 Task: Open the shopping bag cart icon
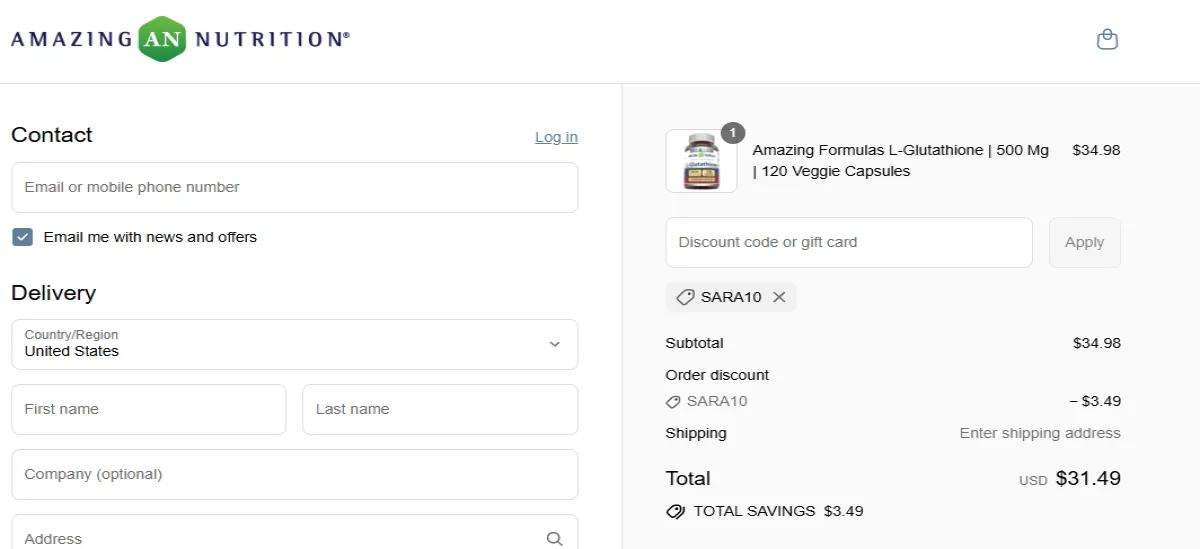pos(1107,40)
